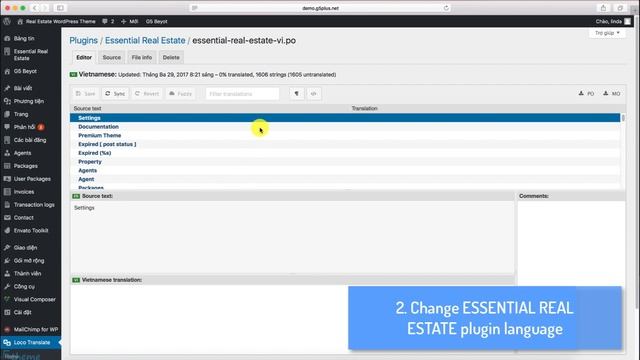This screenshot has height=360, width=640.
Task: Open Packages in the sidebar menu
Action: click(25, 166)
